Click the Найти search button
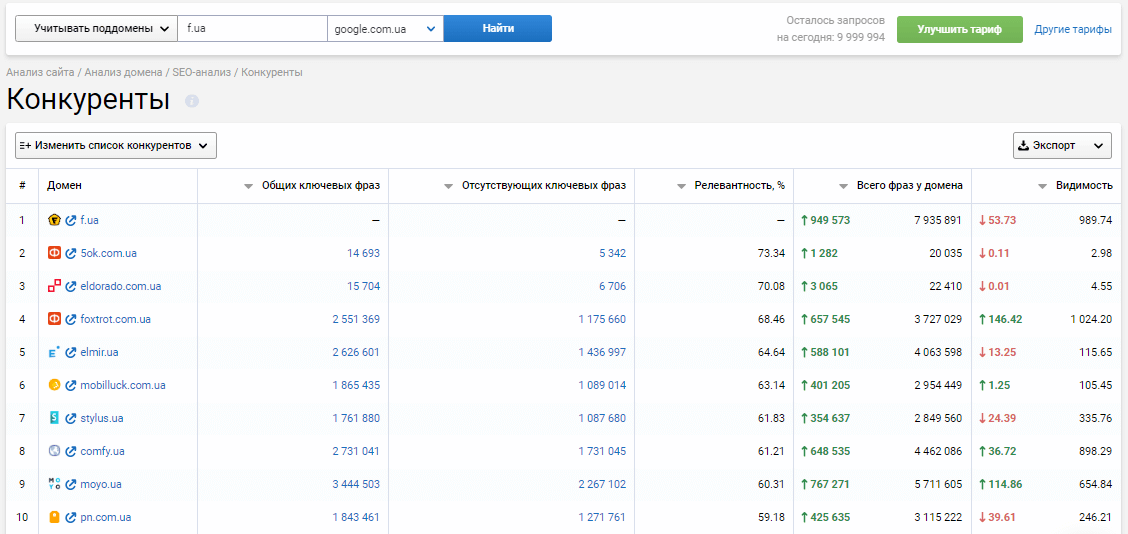1128x534 pixels. [x=498, y=29]
